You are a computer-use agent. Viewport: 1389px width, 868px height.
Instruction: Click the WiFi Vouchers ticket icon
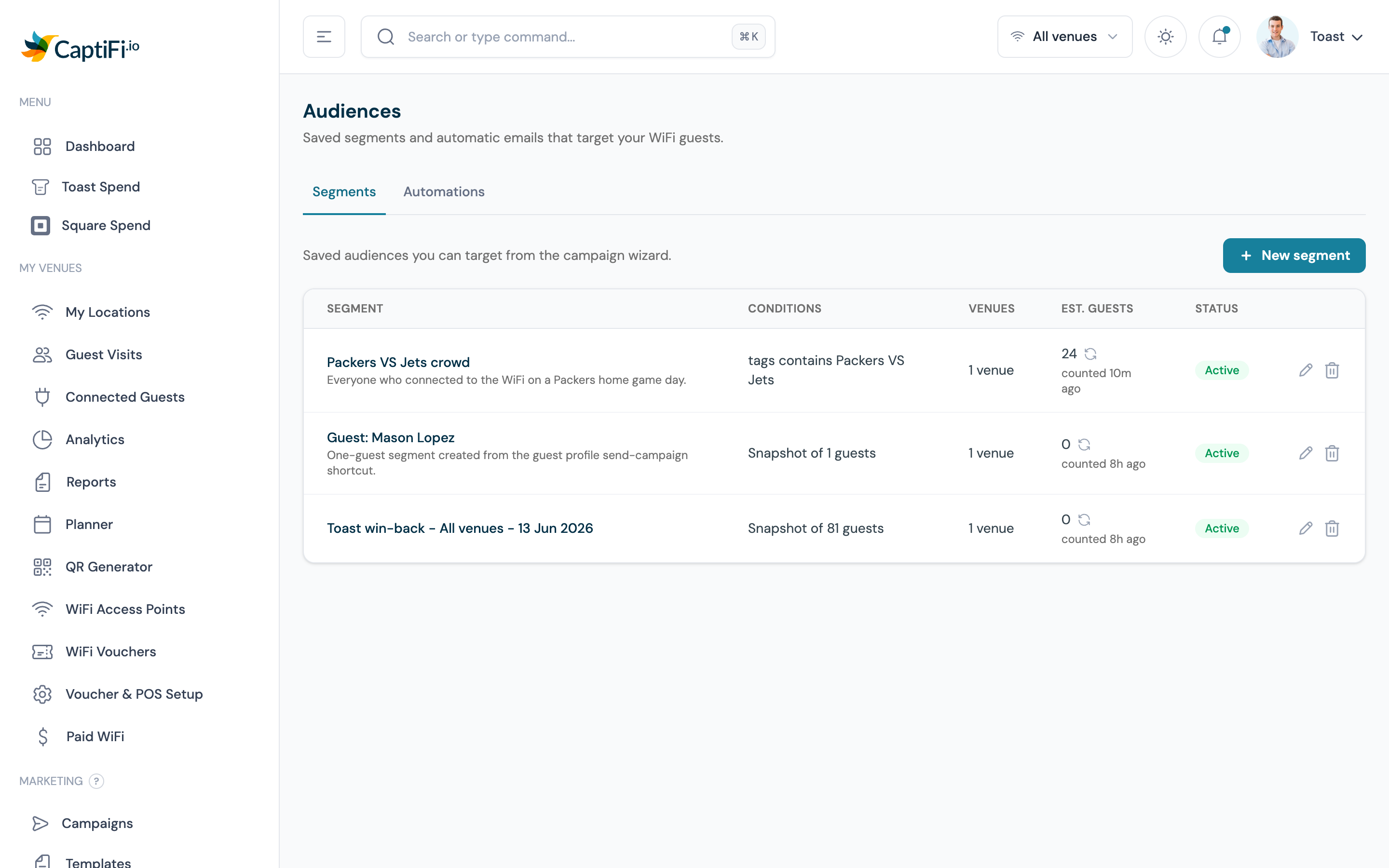click(x=42, y=651)
